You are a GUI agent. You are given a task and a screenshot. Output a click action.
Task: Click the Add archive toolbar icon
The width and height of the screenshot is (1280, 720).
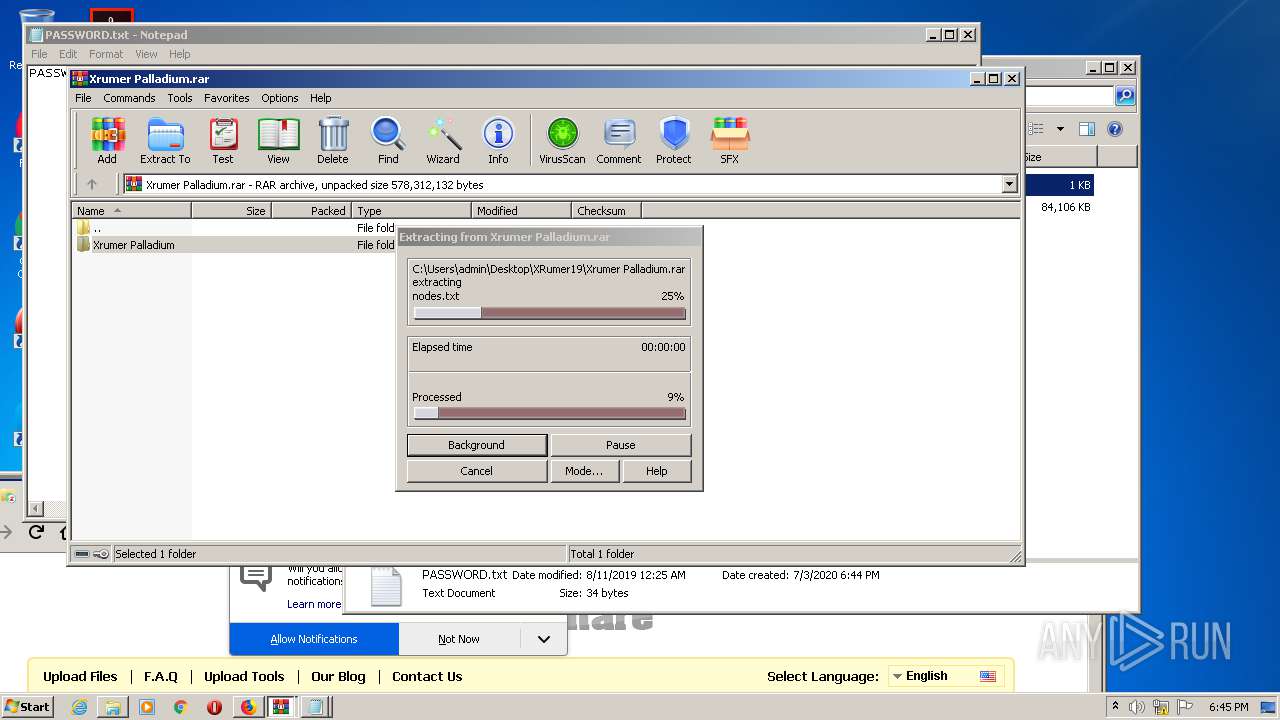point(107,140)
